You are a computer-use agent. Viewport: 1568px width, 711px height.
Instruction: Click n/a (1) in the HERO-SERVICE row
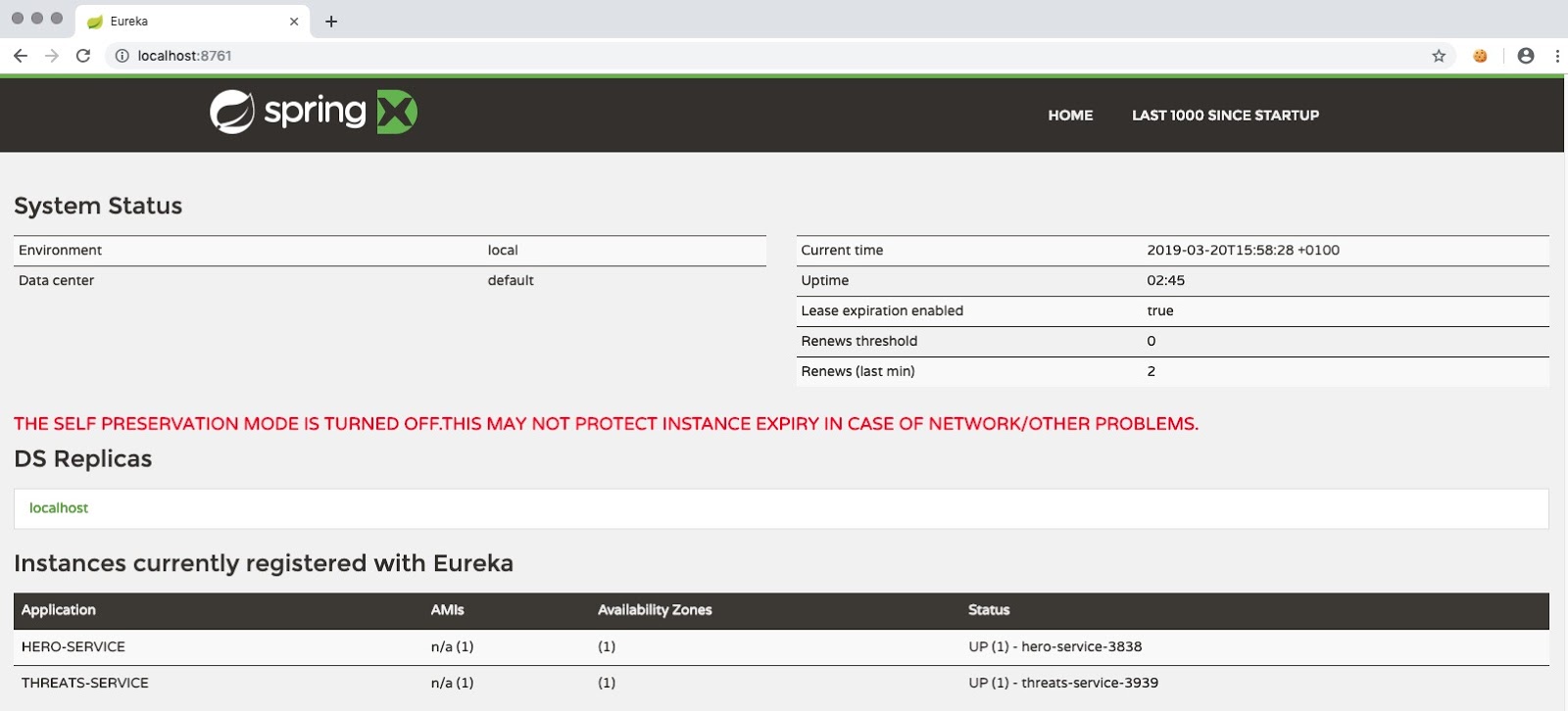tap(452, 647)
